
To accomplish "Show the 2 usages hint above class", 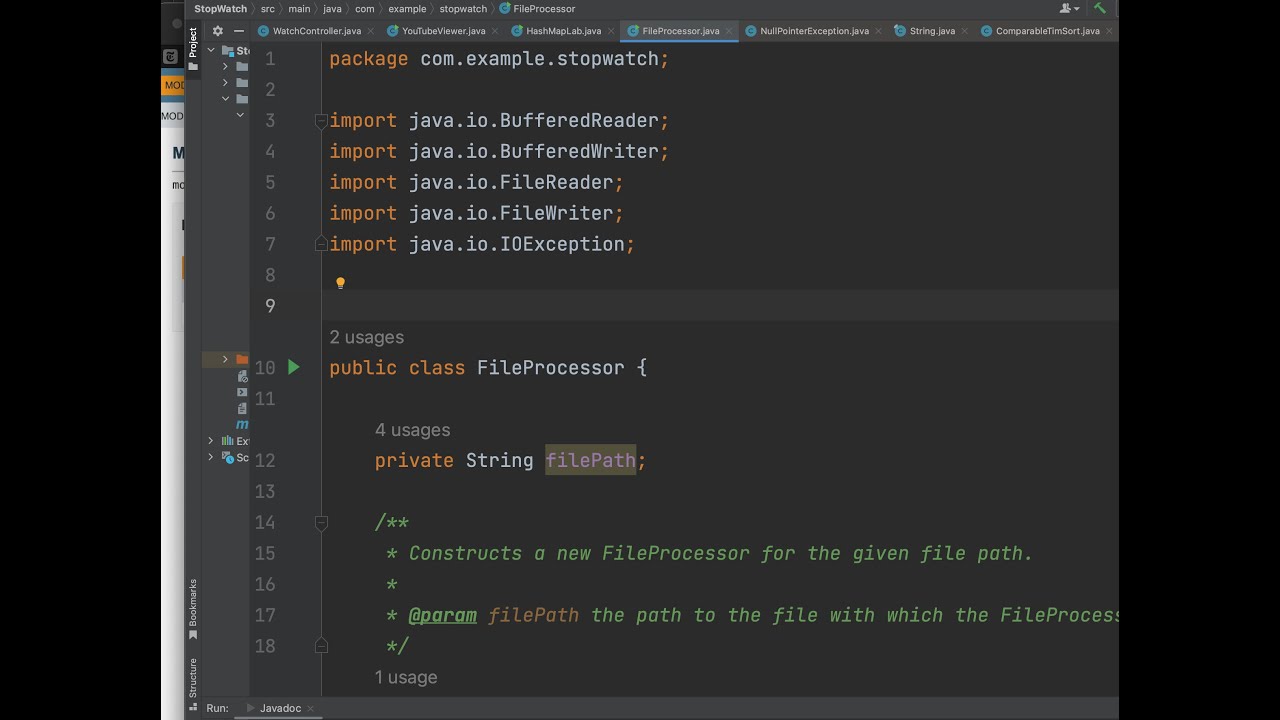I will tap(367, 338).
